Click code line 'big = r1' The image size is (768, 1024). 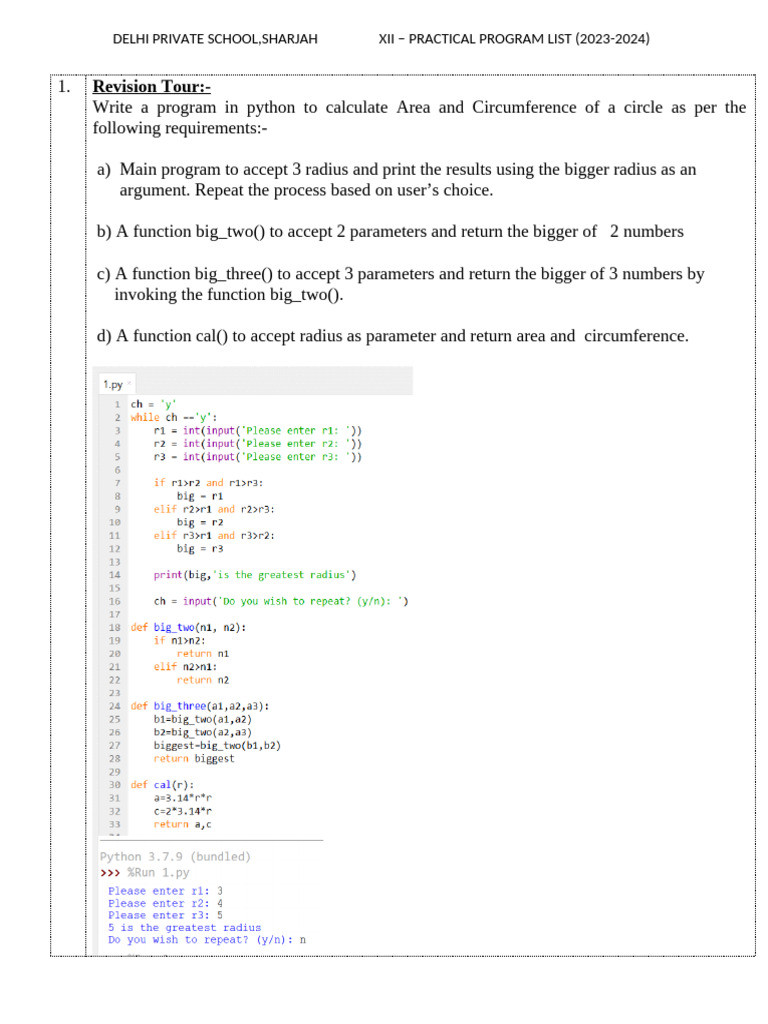[x=200, y=496]
